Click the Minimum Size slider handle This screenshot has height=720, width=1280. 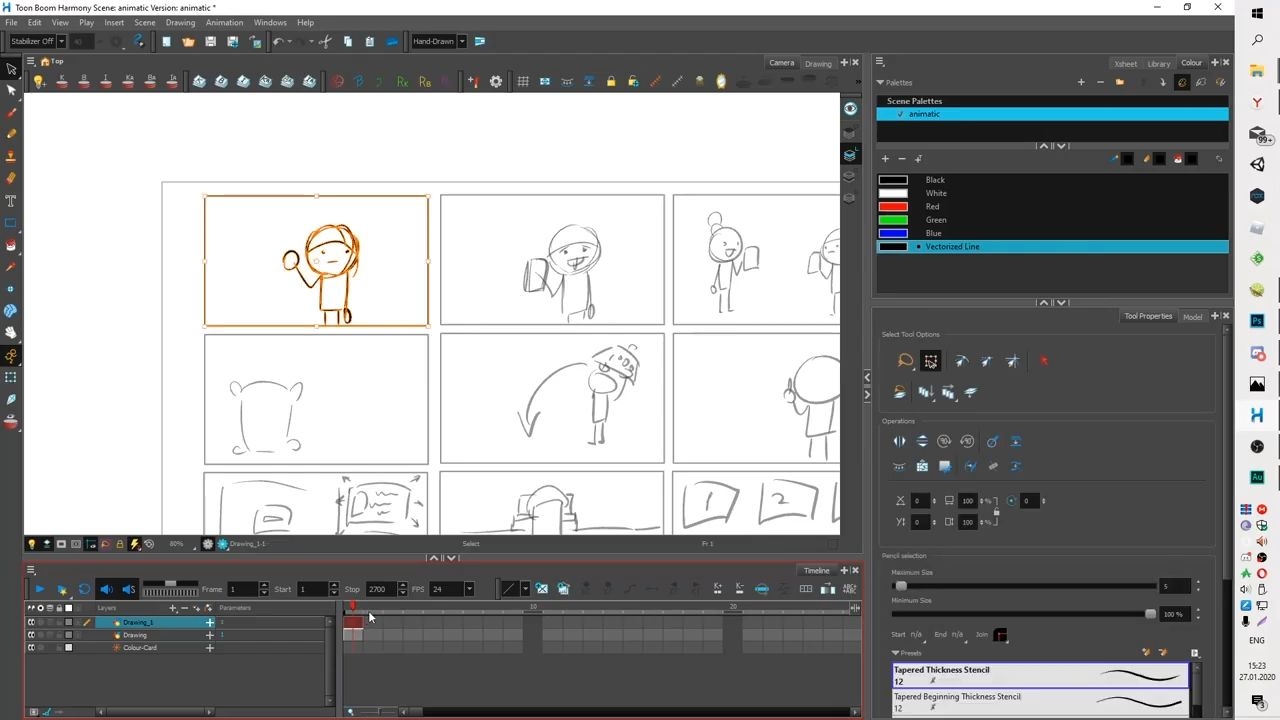tap(1150, 614)
